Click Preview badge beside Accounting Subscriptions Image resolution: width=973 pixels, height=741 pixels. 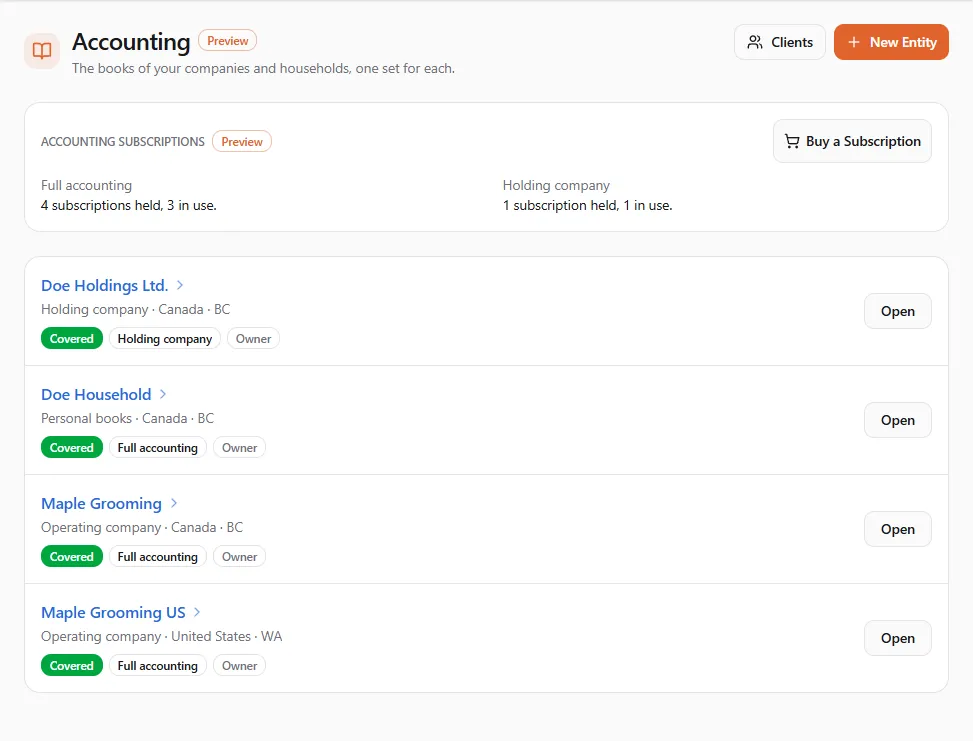pyautogui.click(x=242, y=141)
